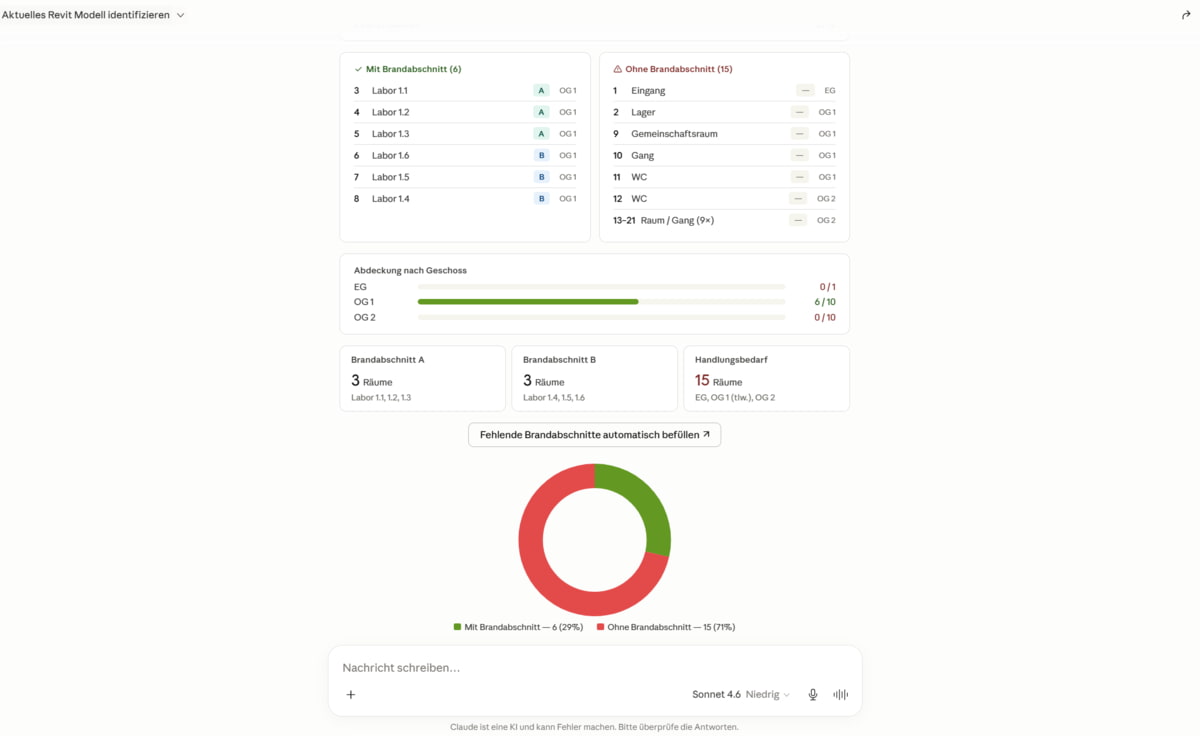Click the microphone dictation icon

(x=813, y=694)
